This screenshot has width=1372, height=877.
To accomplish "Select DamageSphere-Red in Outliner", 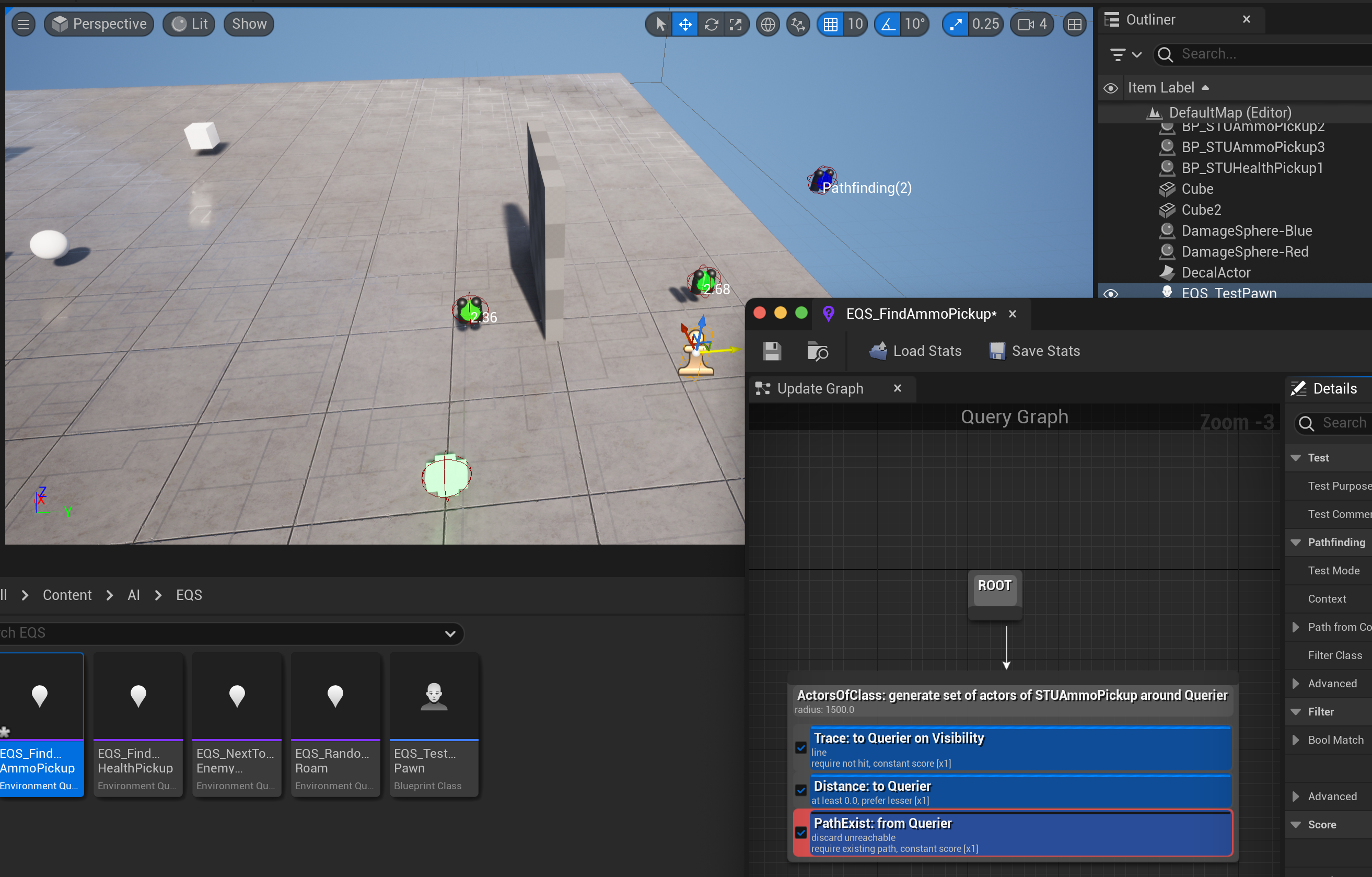I will (x=1245, y=251).
